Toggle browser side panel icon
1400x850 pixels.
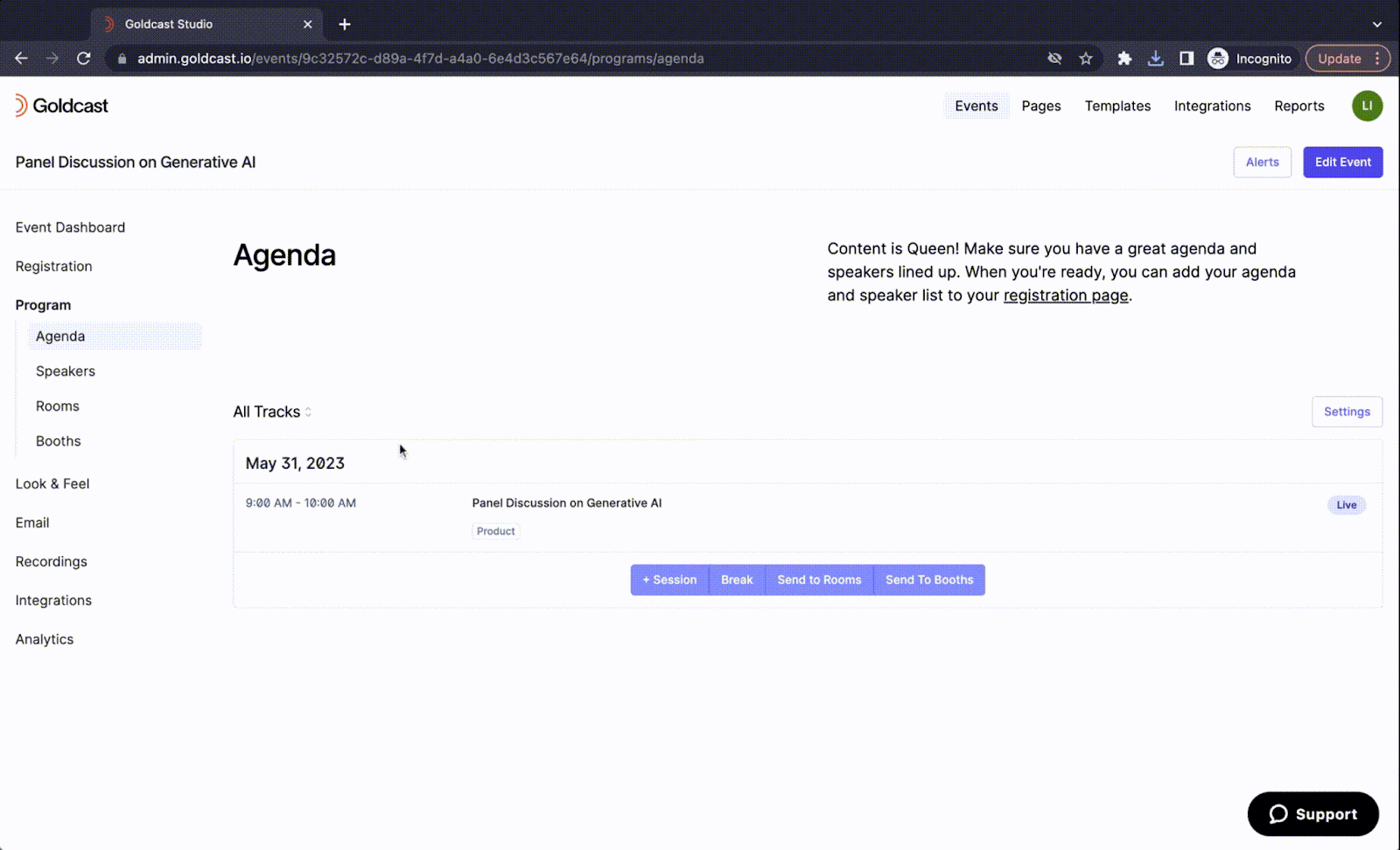1186,59
